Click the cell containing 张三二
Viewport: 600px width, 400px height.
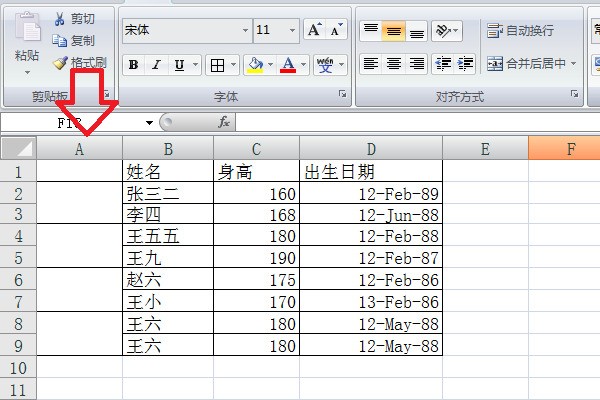click(168, 193)
